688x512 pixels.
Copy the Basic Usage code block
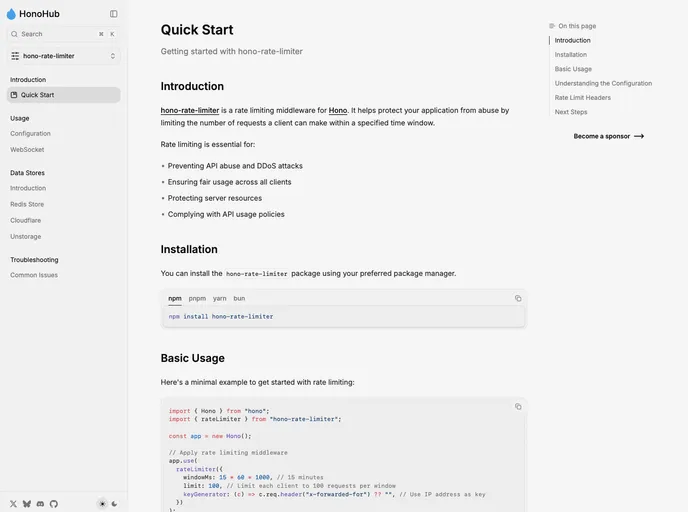(x=517, y=406)
